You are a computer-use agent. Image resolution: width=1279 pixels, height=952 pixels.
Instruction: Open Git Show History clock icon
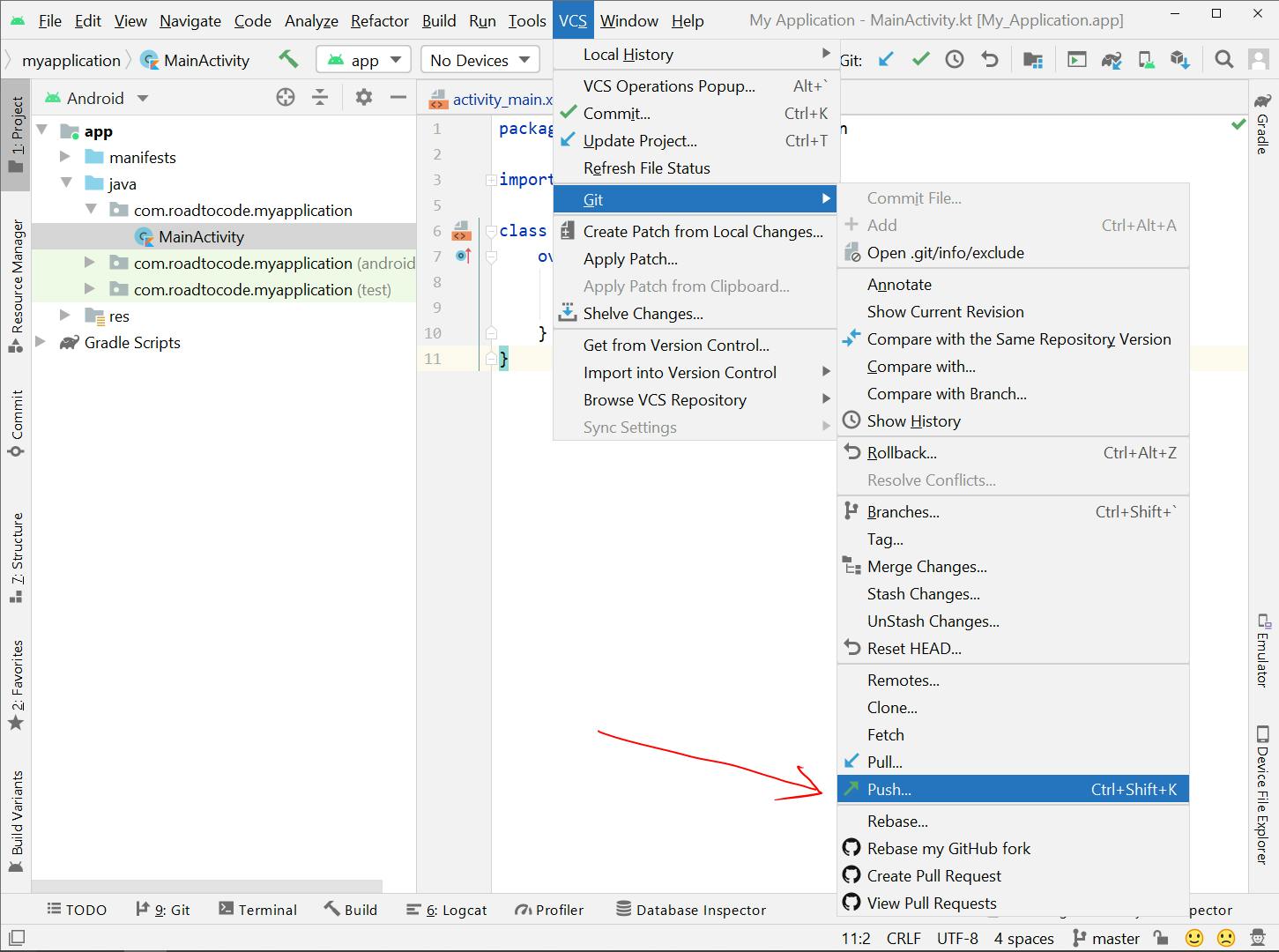pos(955,59)
